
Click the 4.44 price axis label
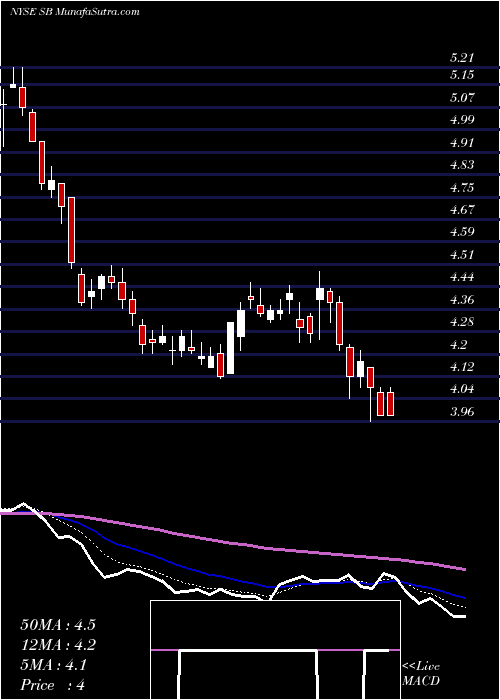pos(462,277)
